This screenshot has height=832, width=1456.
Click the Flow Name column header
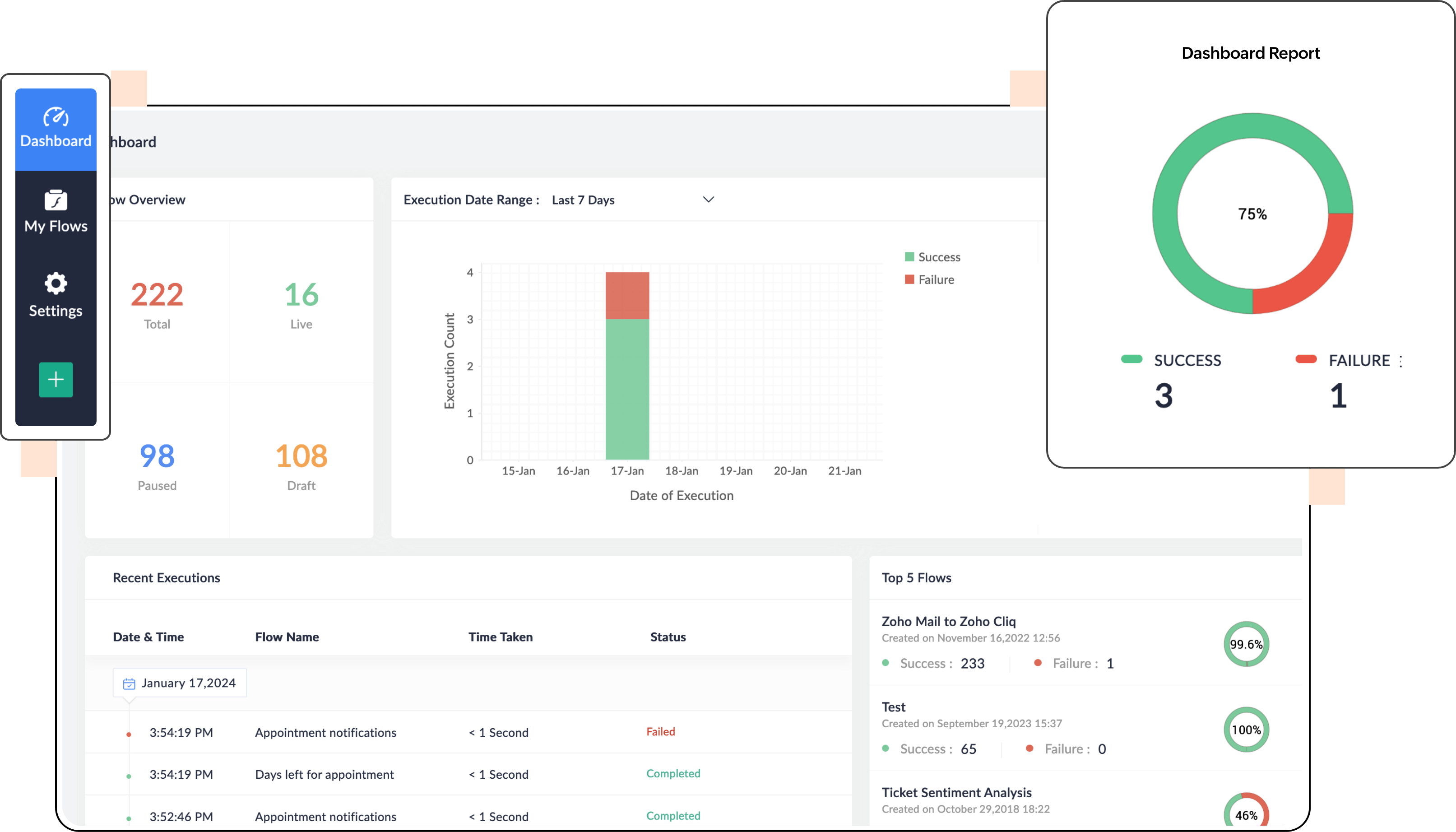tap(287, 637)
